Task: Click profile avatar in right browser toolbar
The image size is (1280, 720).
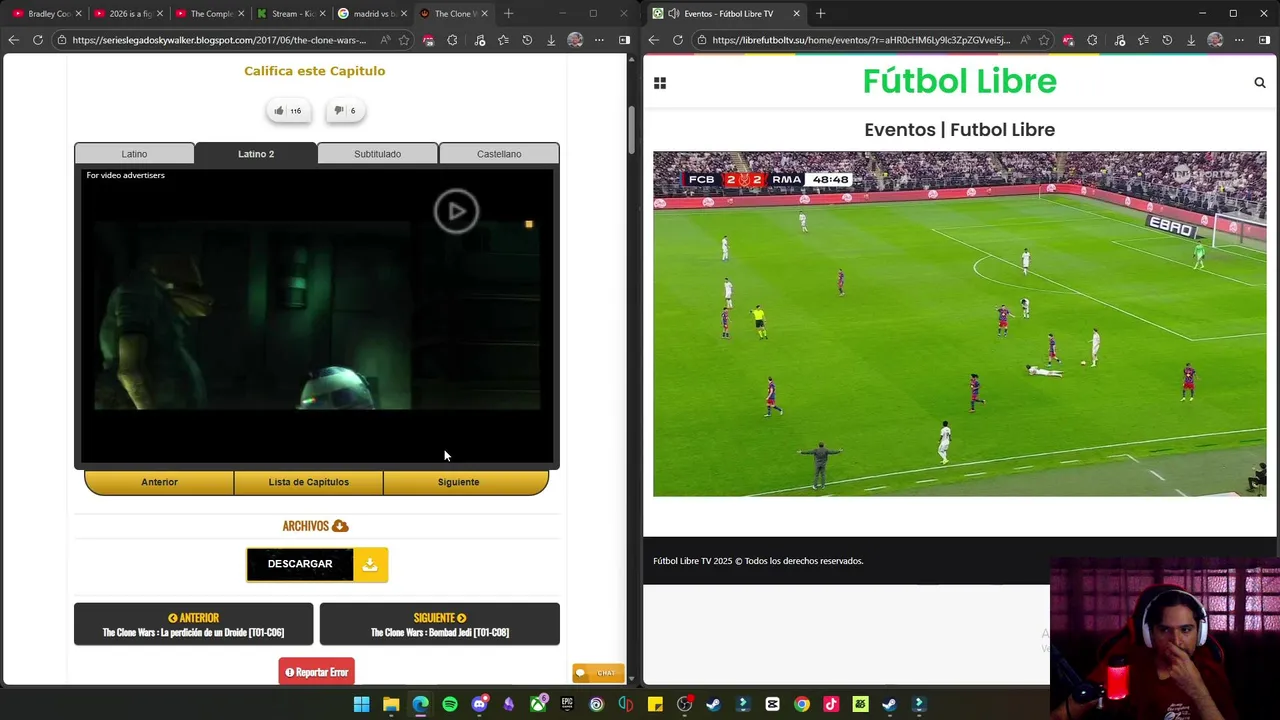Action: (1215, 40)
